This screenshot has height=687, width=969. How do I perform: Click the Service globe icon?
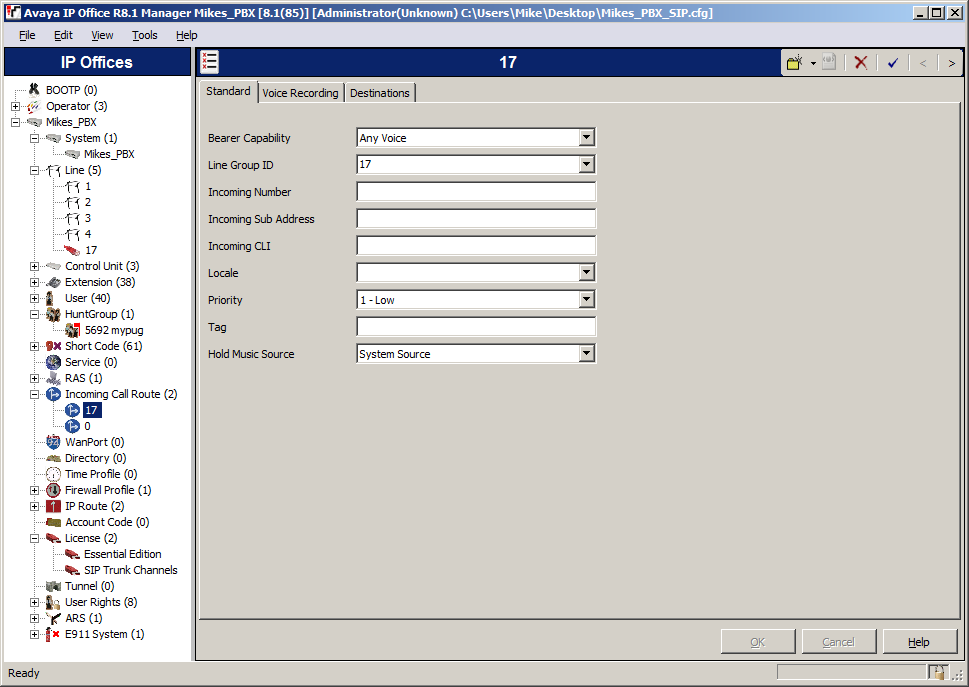(53, 362)
